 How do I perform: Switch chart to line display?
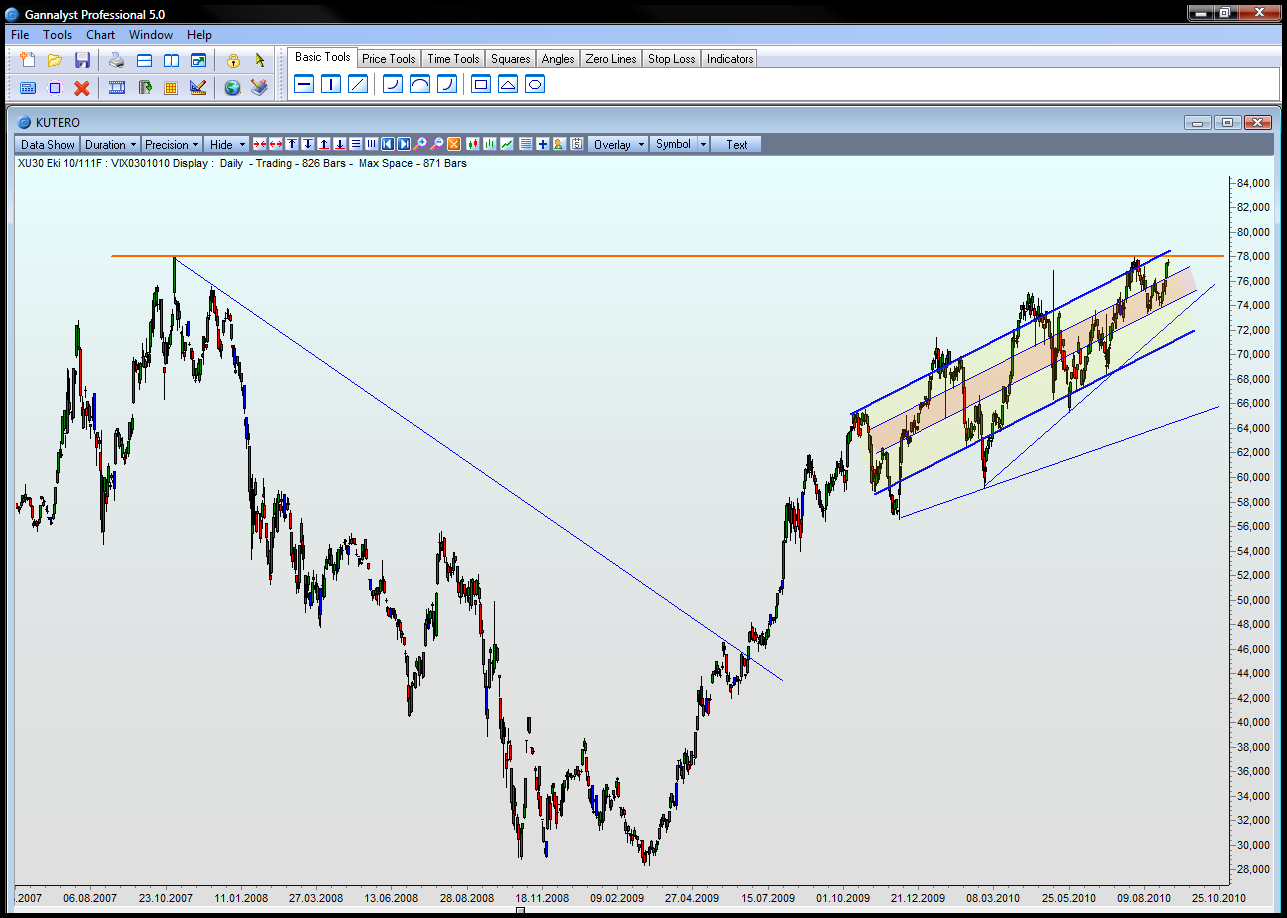507,144
